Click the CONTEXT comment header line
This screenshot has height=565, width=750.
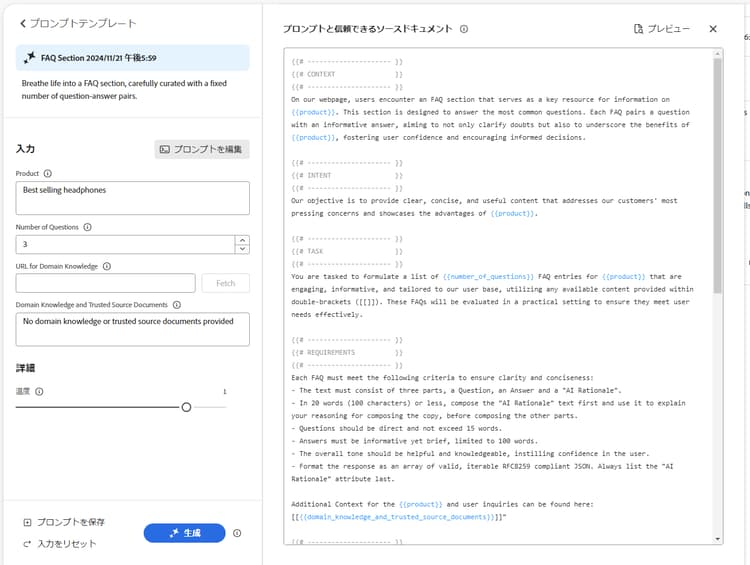(x=347, y=75)
